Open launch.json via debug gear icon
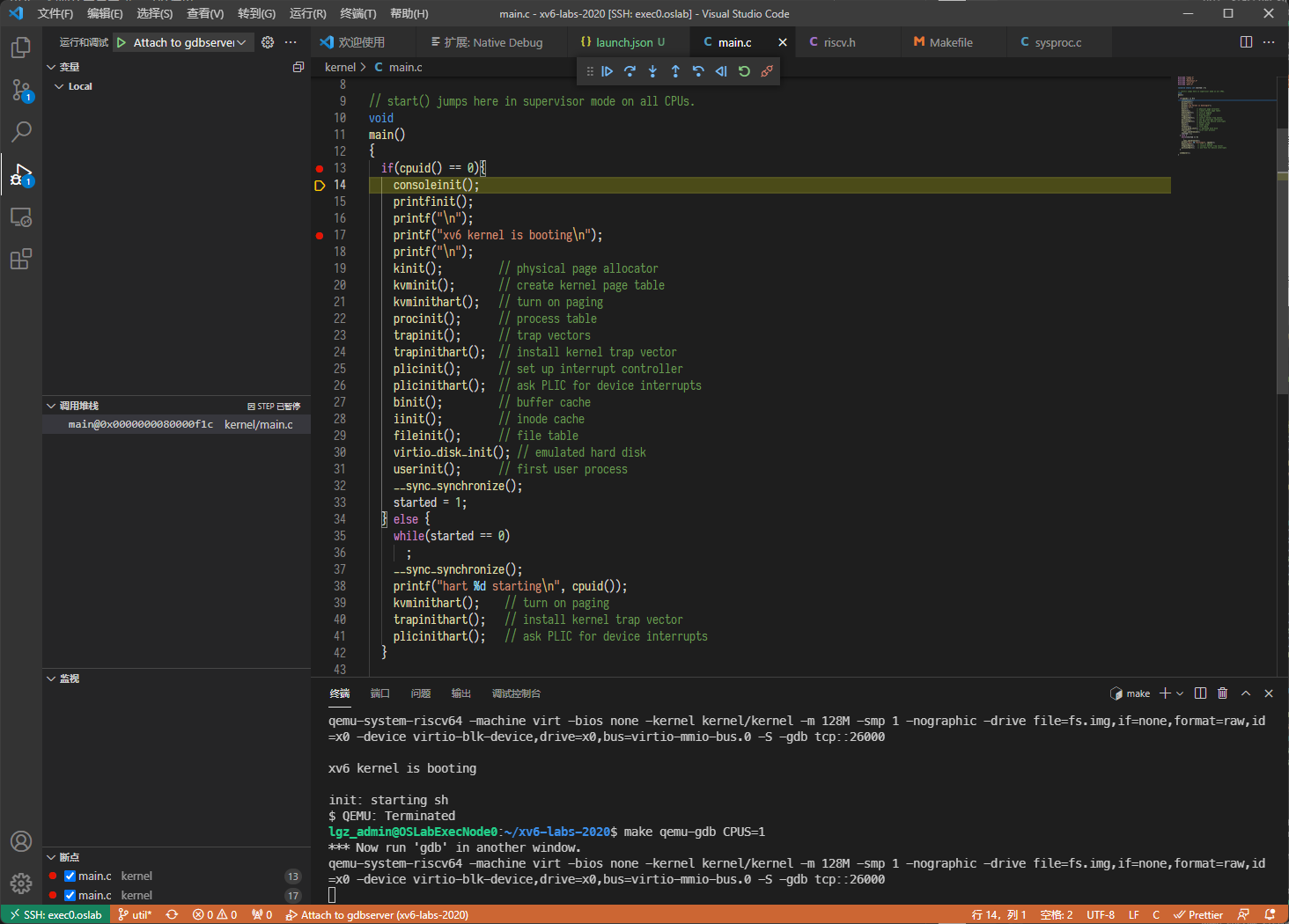1289x924 pixels. point(268,42)
